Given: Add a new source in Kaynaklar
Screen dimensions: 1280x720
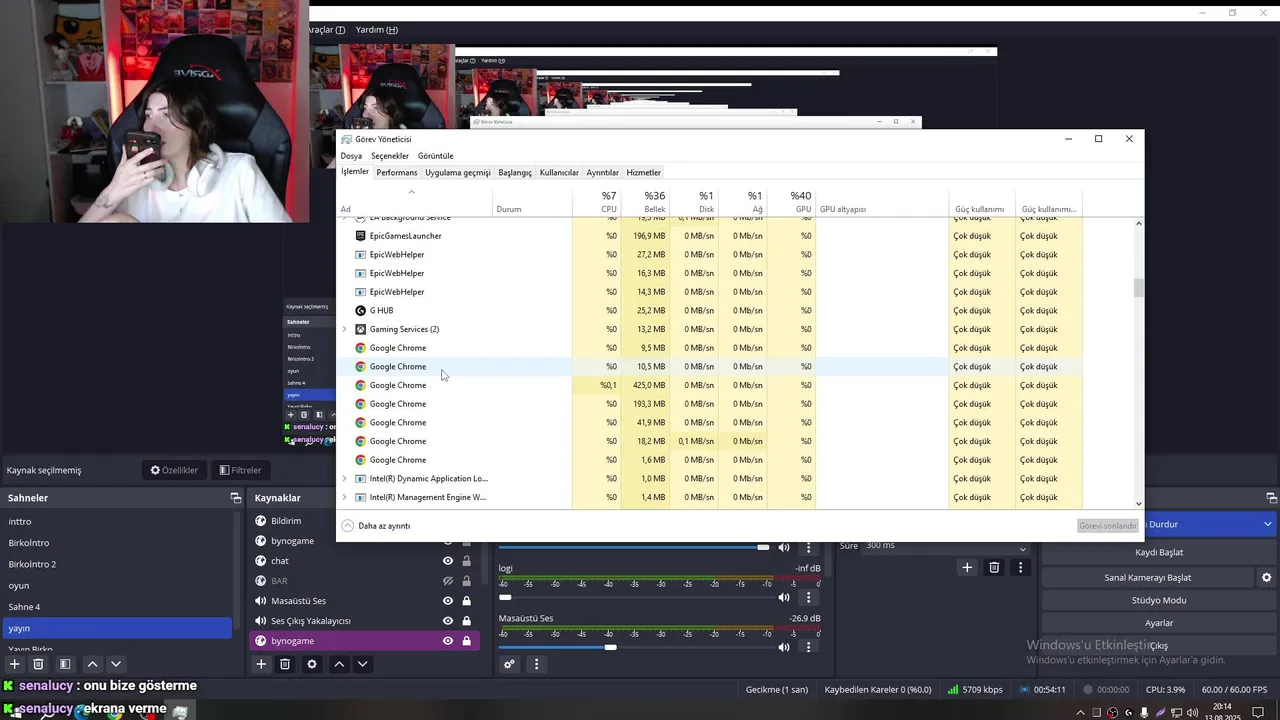Looking at the screenshot, I should tap(261, 664).
